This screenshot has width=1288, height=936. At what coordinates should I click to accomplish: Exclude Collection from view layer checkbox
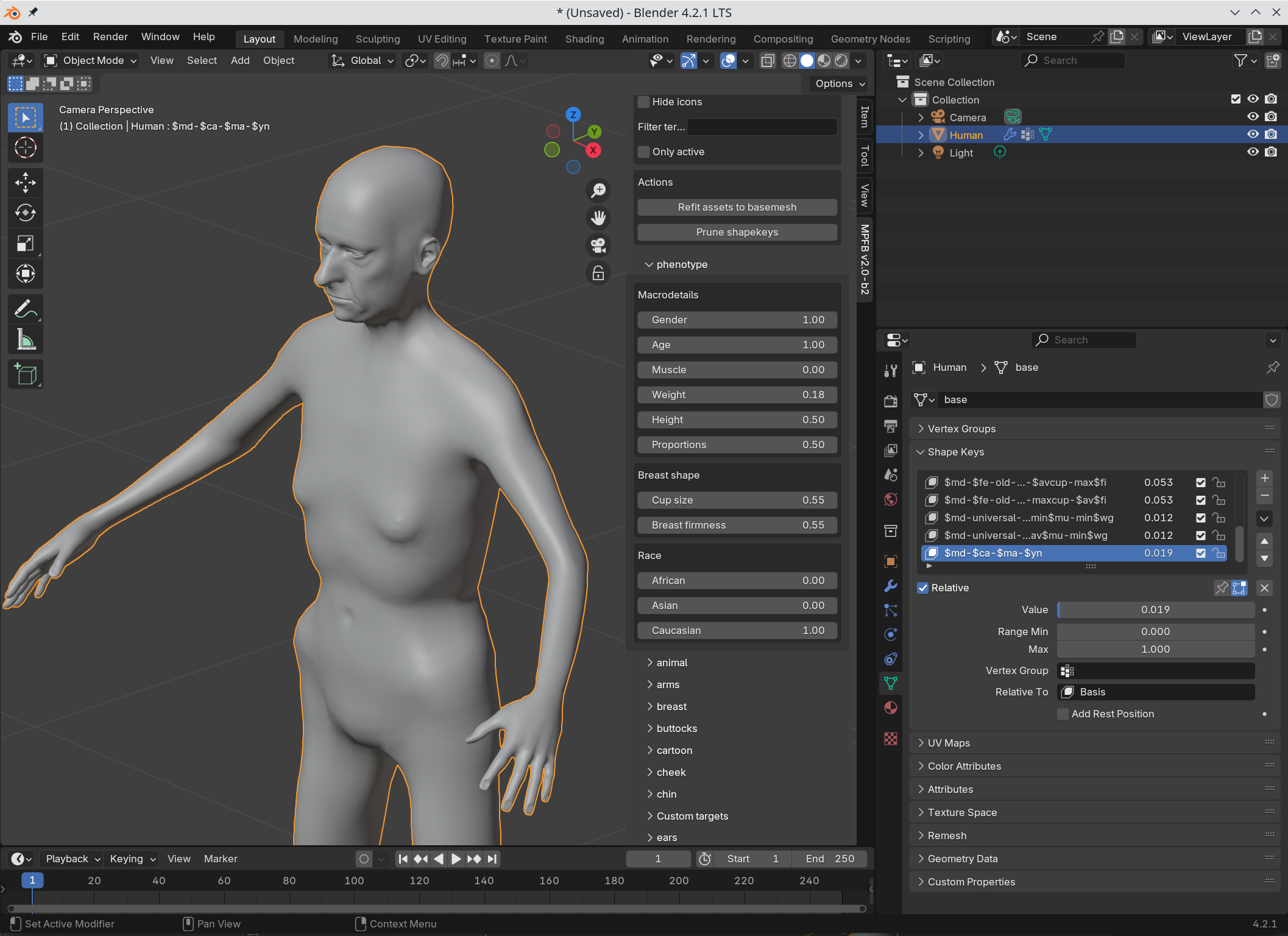1236,99
